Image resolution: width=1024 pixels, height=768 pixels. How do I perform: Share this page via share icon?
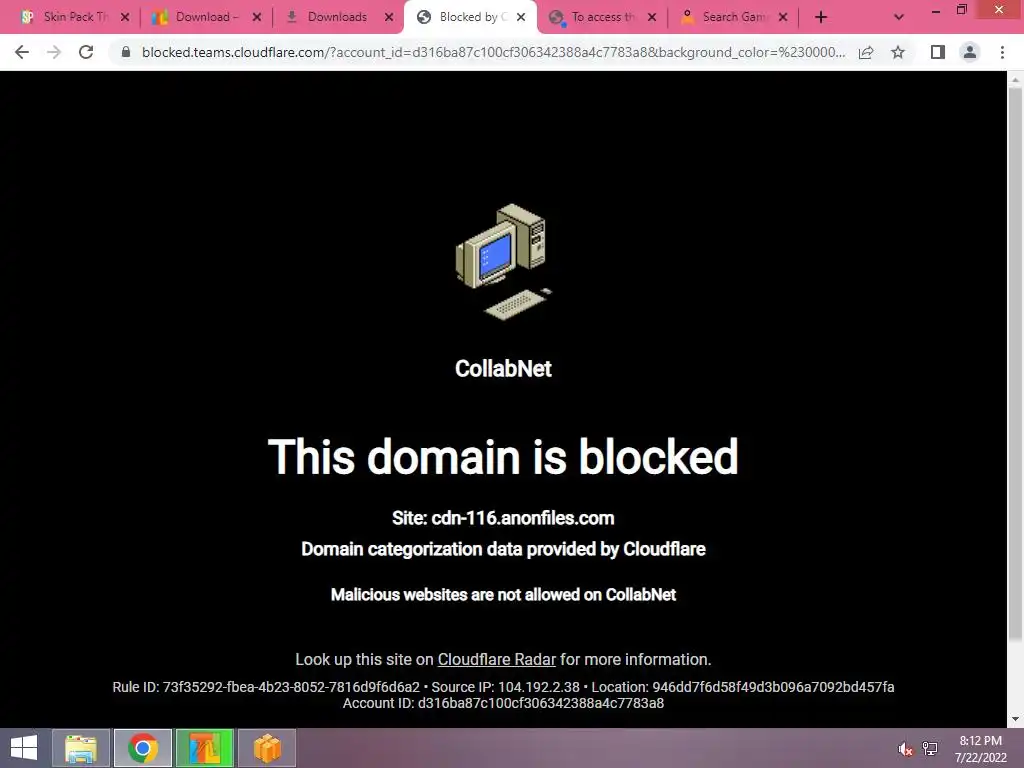tap(866, 52)
